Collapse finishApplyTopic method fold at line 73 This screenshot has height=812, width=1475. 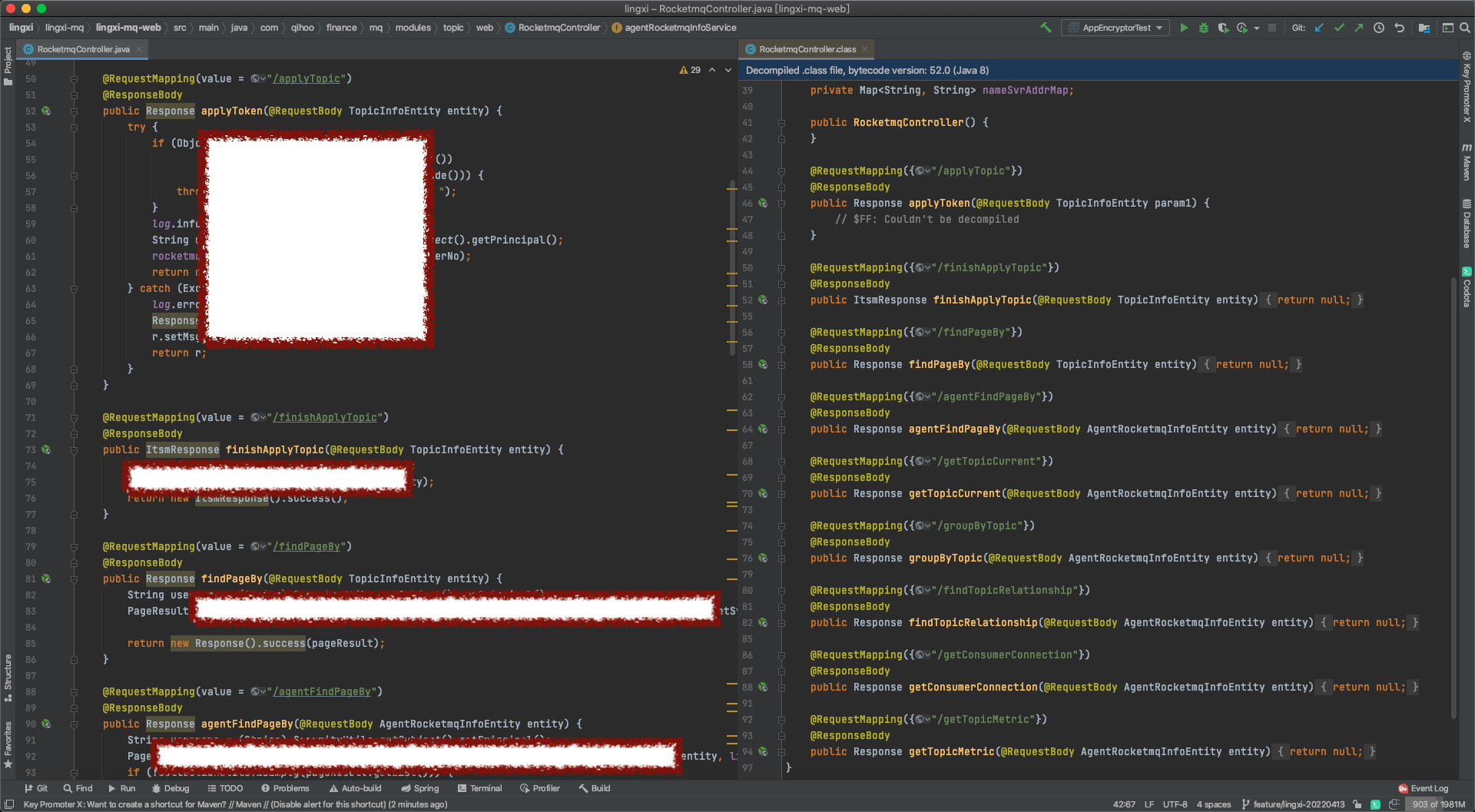coord(74,449)
